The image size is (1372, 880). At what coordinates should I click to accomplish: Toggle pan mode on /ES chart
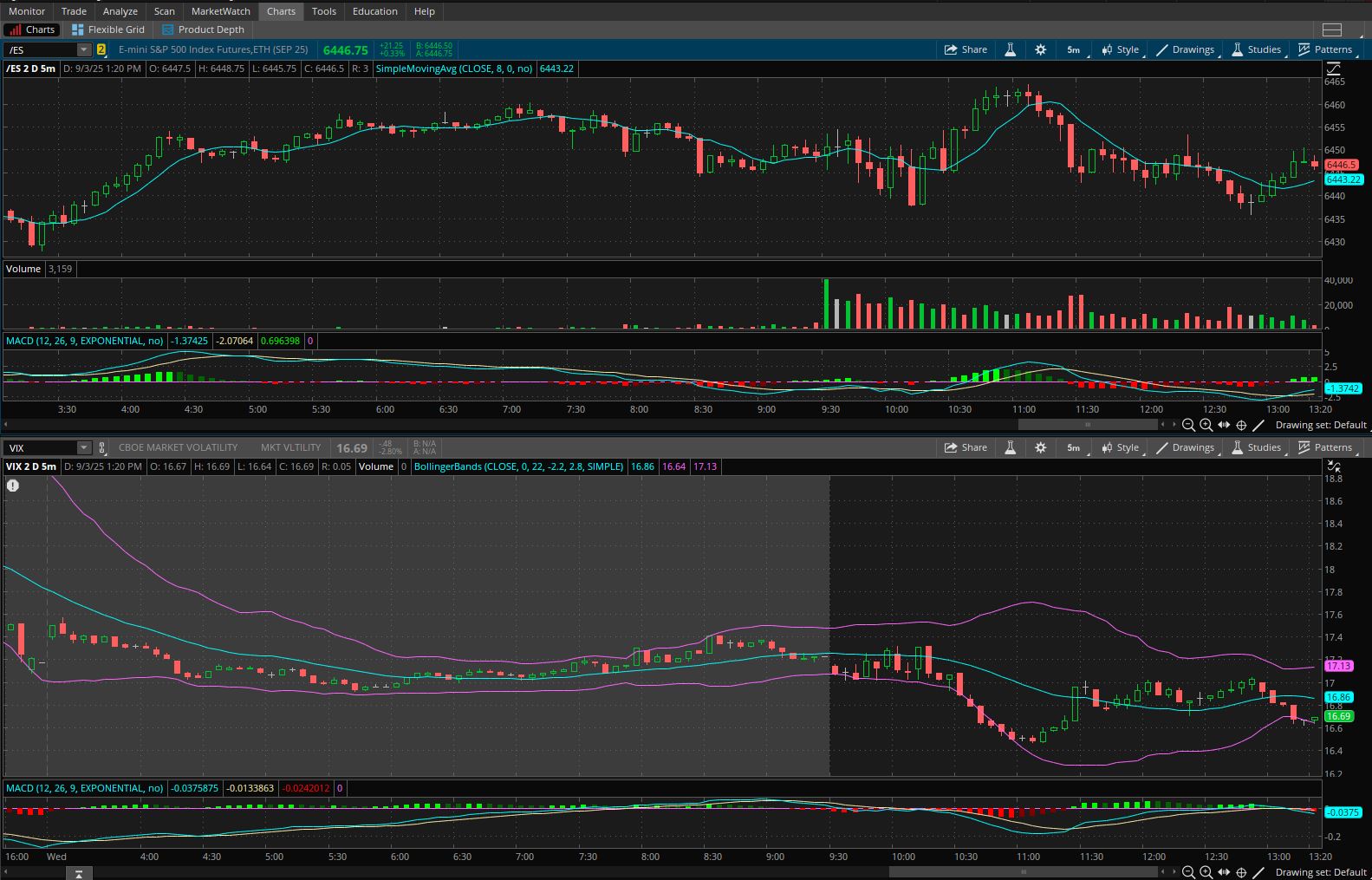click(x=1224, y=425)
